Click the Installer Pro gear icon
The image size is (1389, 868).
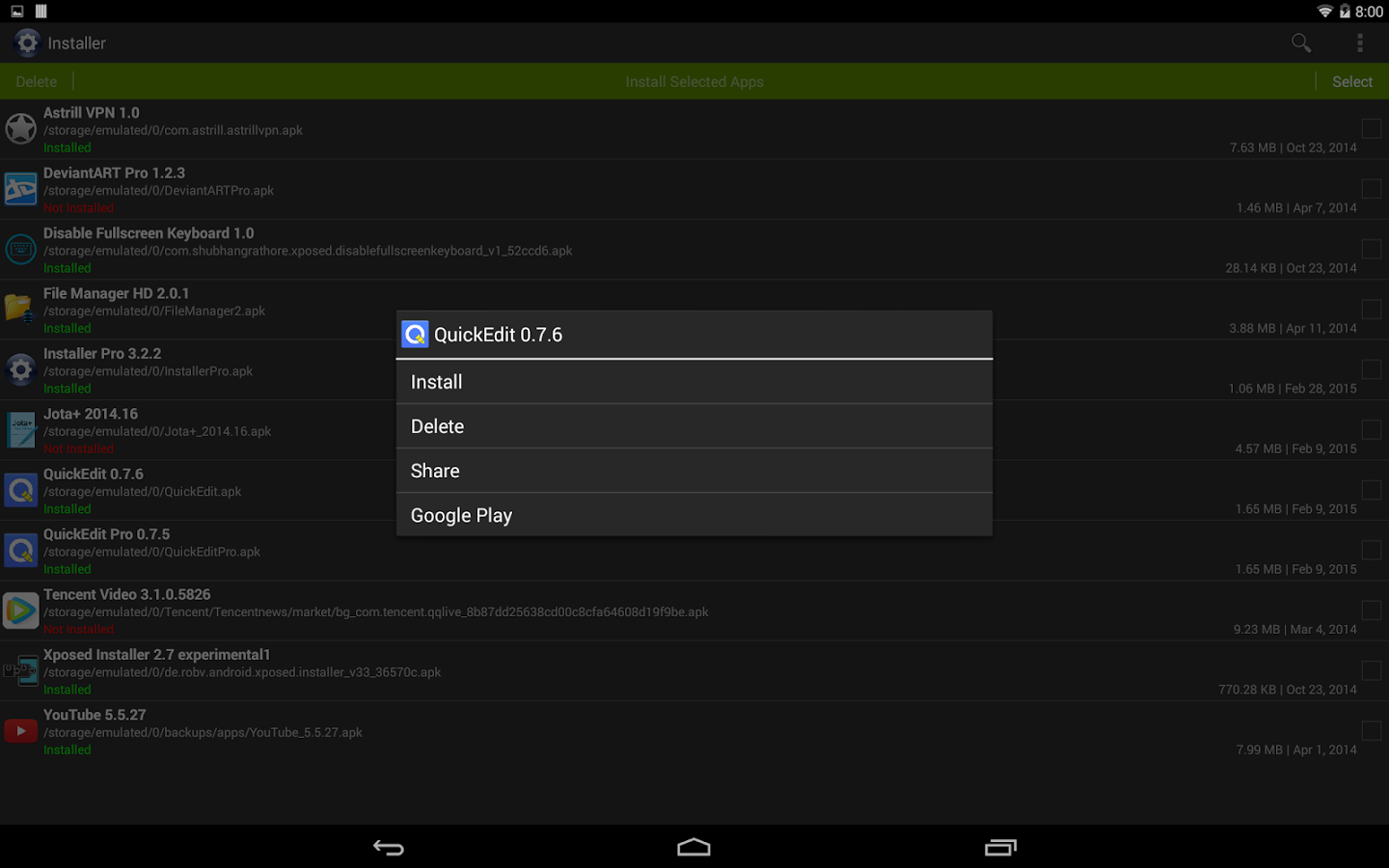tap(20, 369)
